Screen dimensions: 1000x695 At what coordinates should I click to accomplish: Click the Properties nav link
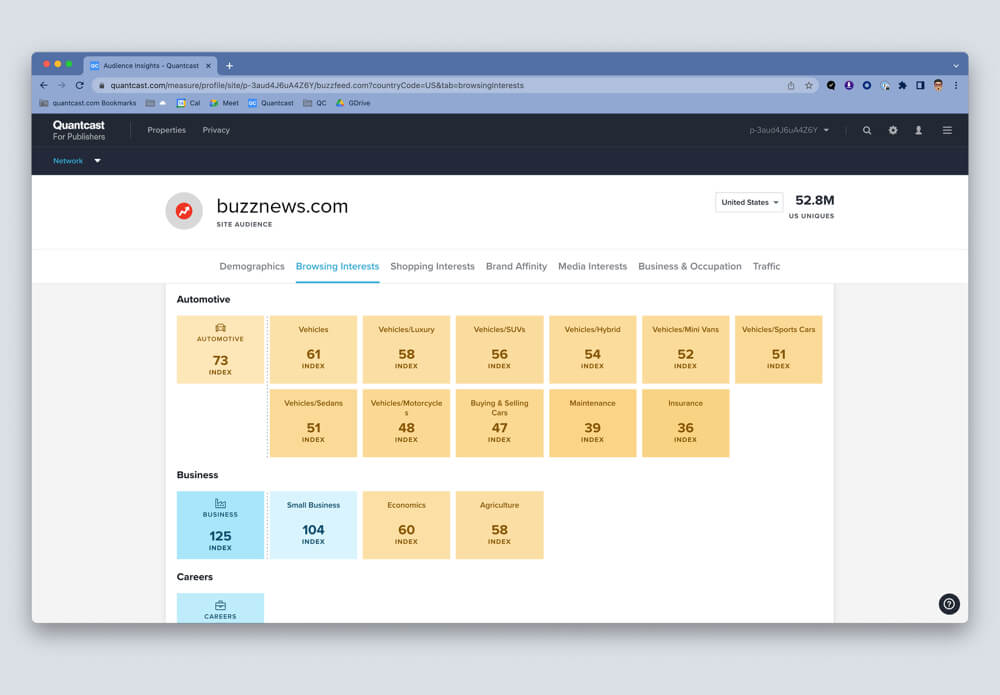[166, 130]
